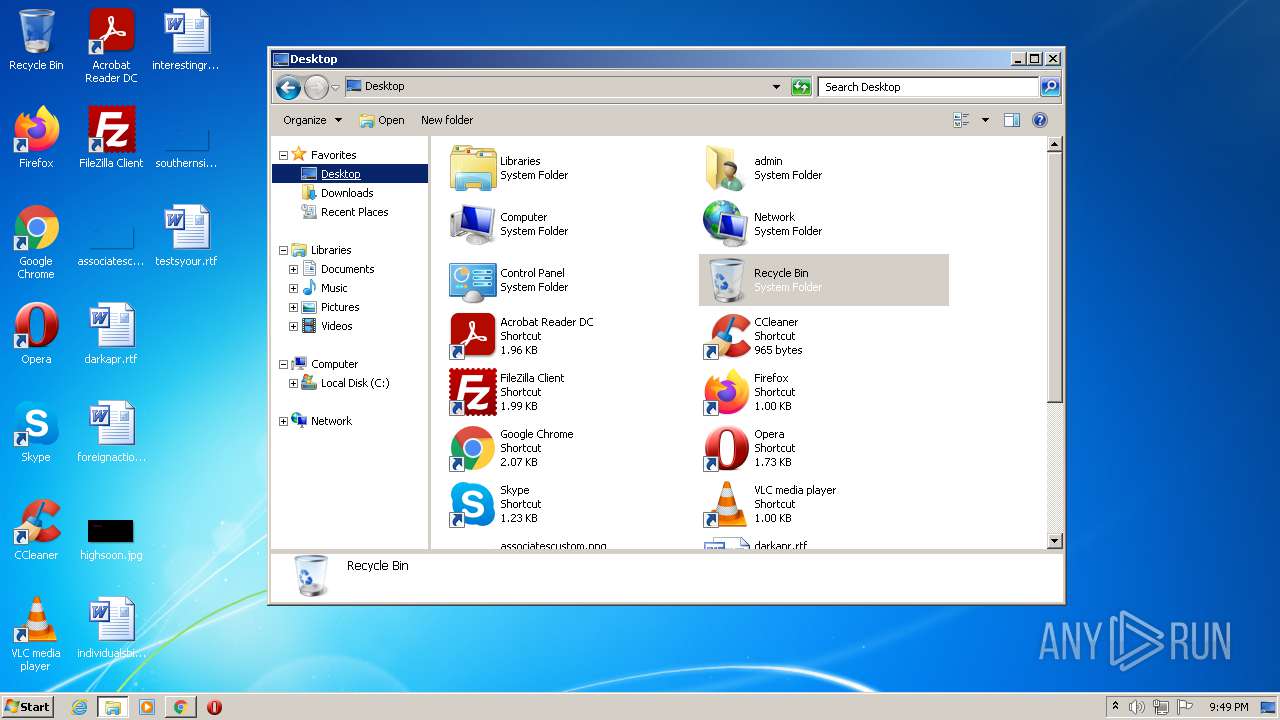Select the Opera desktop icon

36,326
